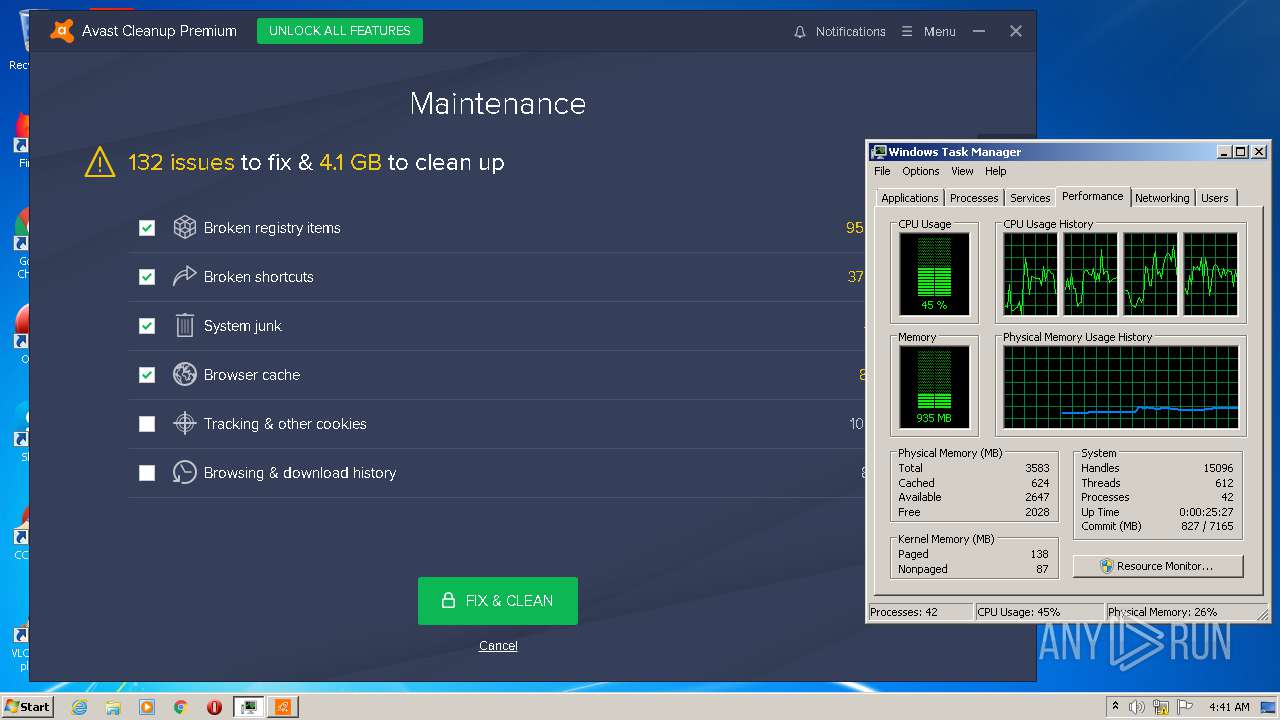Uncheck Broken registry items checkbox

click(147, 228)
